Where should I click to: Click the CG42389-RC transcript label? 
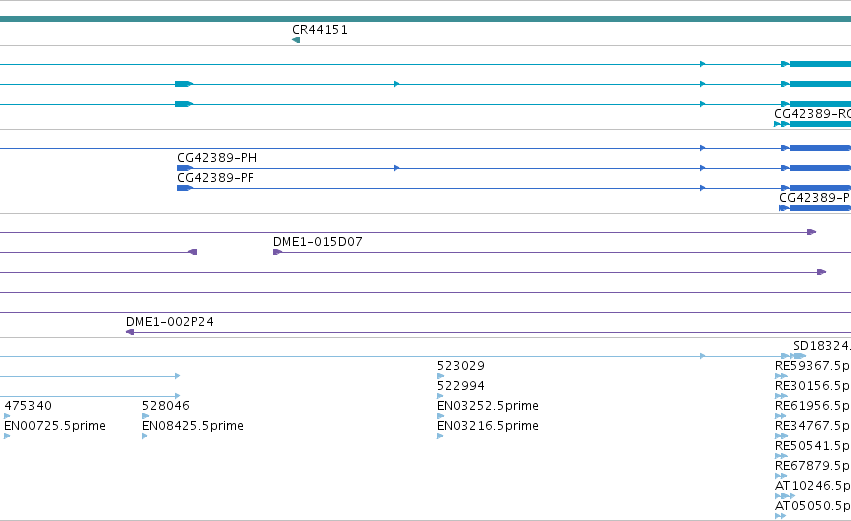click(812, 114)
